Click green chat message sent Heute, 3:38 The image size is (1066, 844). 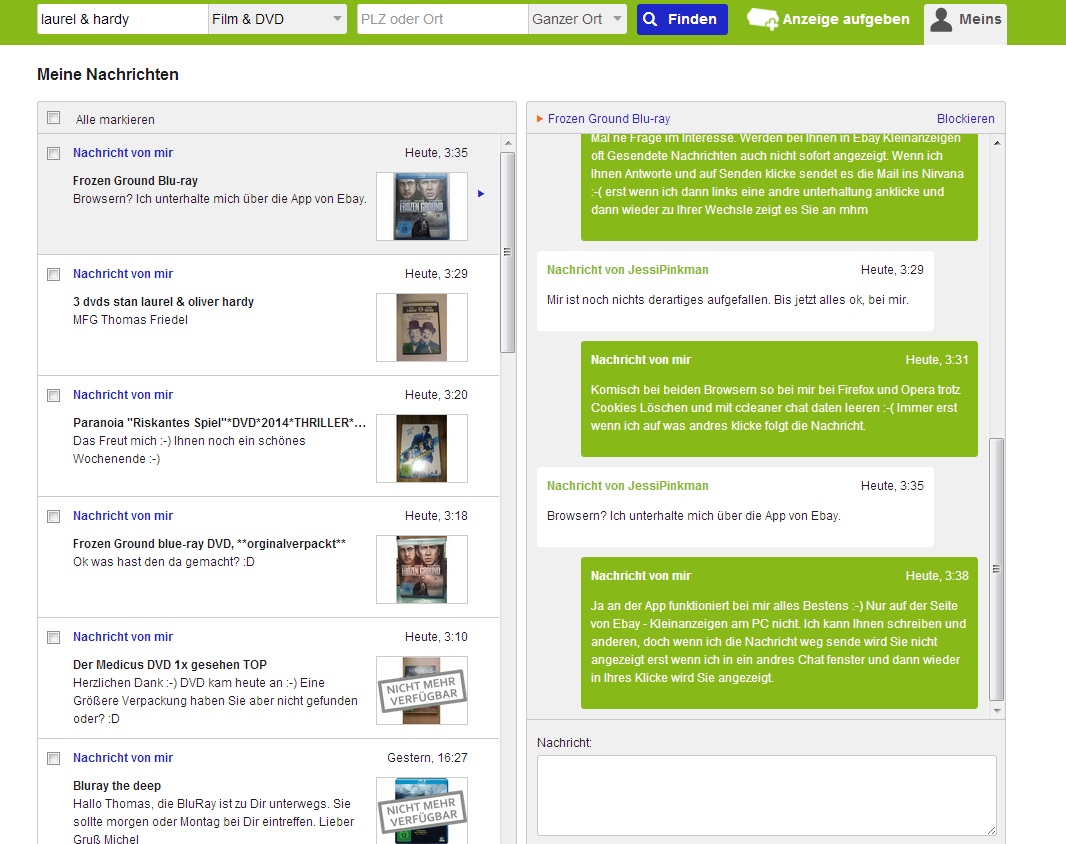[779, 633]
